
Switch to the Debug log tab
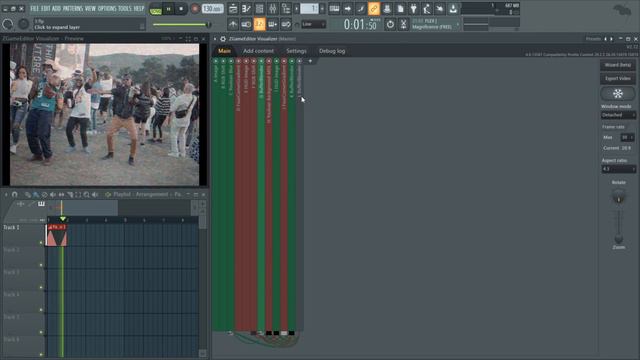pyautogui.click(x=332, y=51)
